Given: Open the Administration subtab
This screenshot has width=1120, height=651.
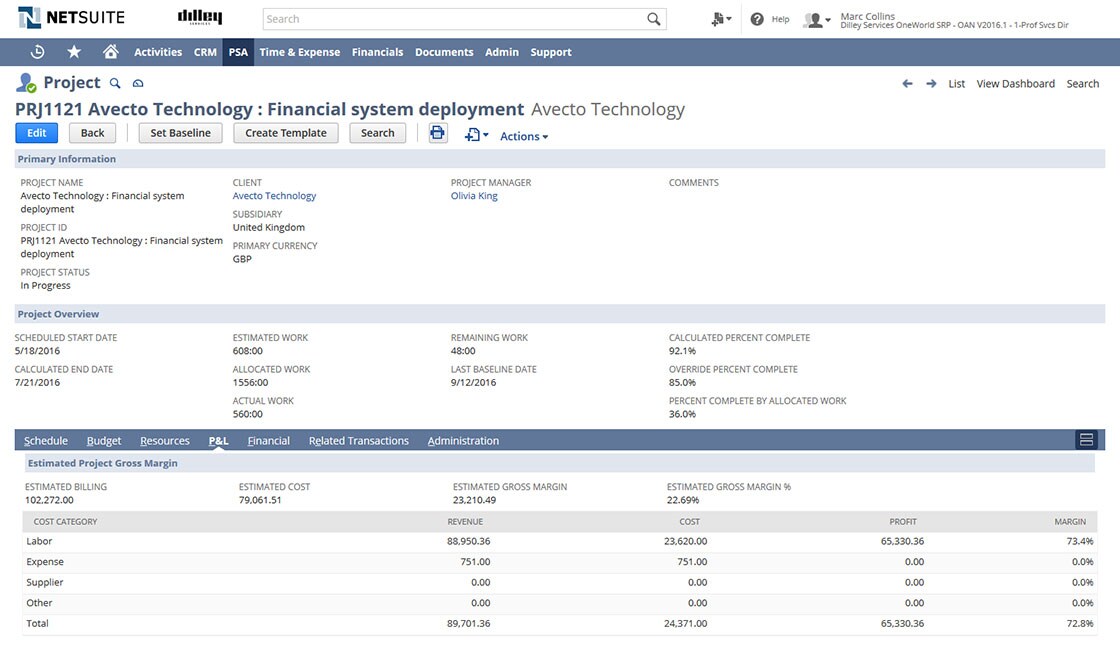Looking at the screenshot, I should coord(463,441).
